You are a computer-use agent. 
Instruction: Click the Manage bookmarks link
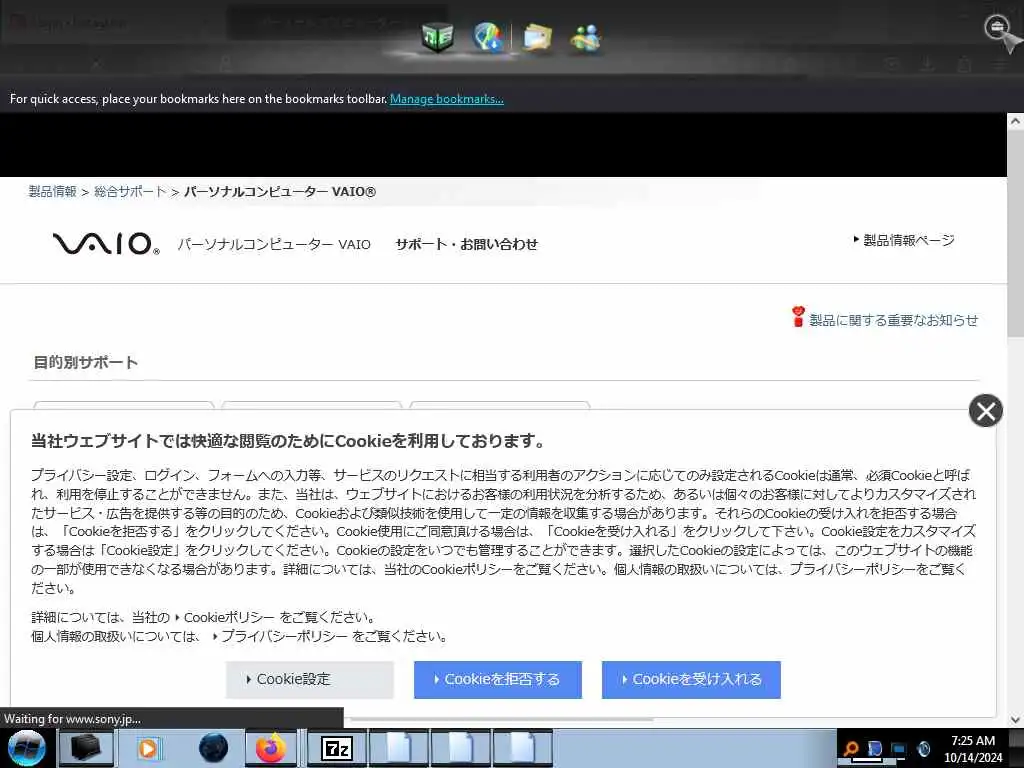click(447, 99)
